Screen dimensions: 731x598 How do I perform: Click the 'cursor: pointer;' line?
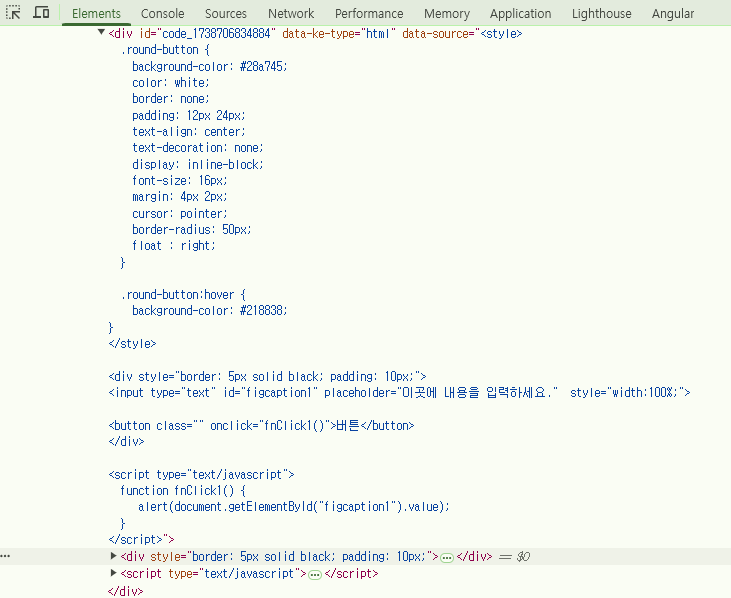[180, 213]
